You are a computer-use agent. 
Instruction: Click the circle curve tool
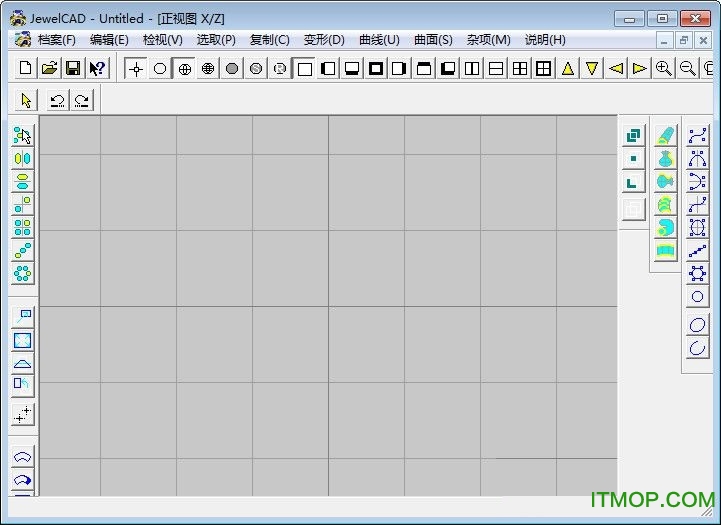pos(698,297)
